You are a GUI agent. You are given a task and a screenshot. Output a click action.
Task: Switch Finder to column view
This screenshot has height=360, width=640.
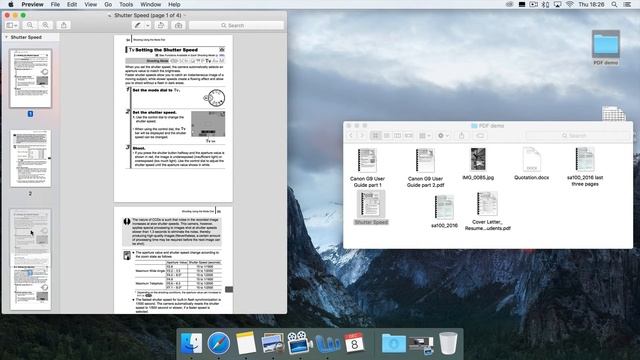pyautogui.click(x=398, y=136)
